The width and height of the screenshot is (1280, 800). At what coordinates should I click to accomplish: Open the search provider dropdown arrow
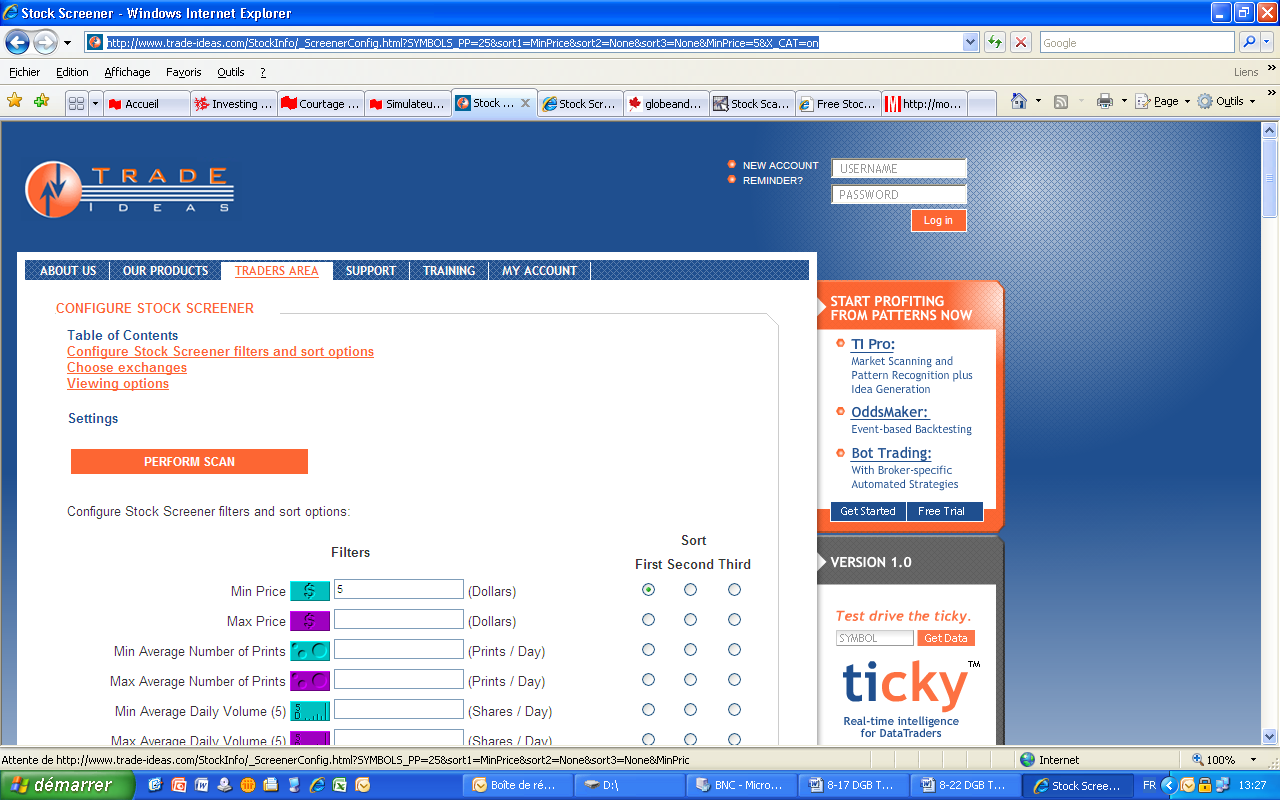1268,42
